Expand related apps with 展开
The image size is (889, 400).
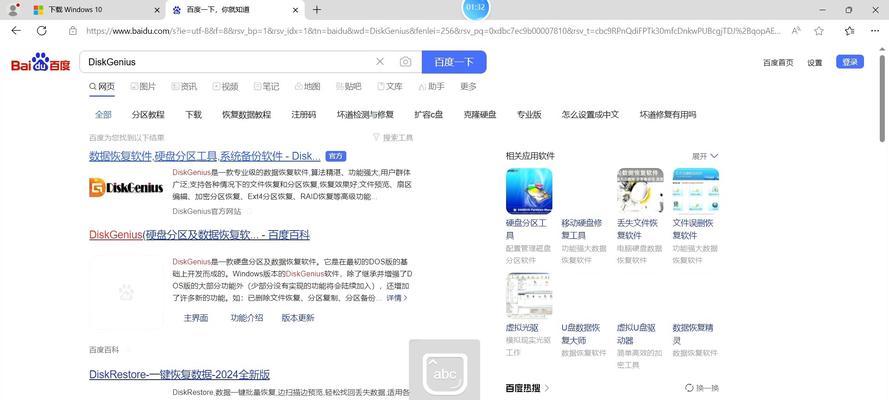point(705,156)
